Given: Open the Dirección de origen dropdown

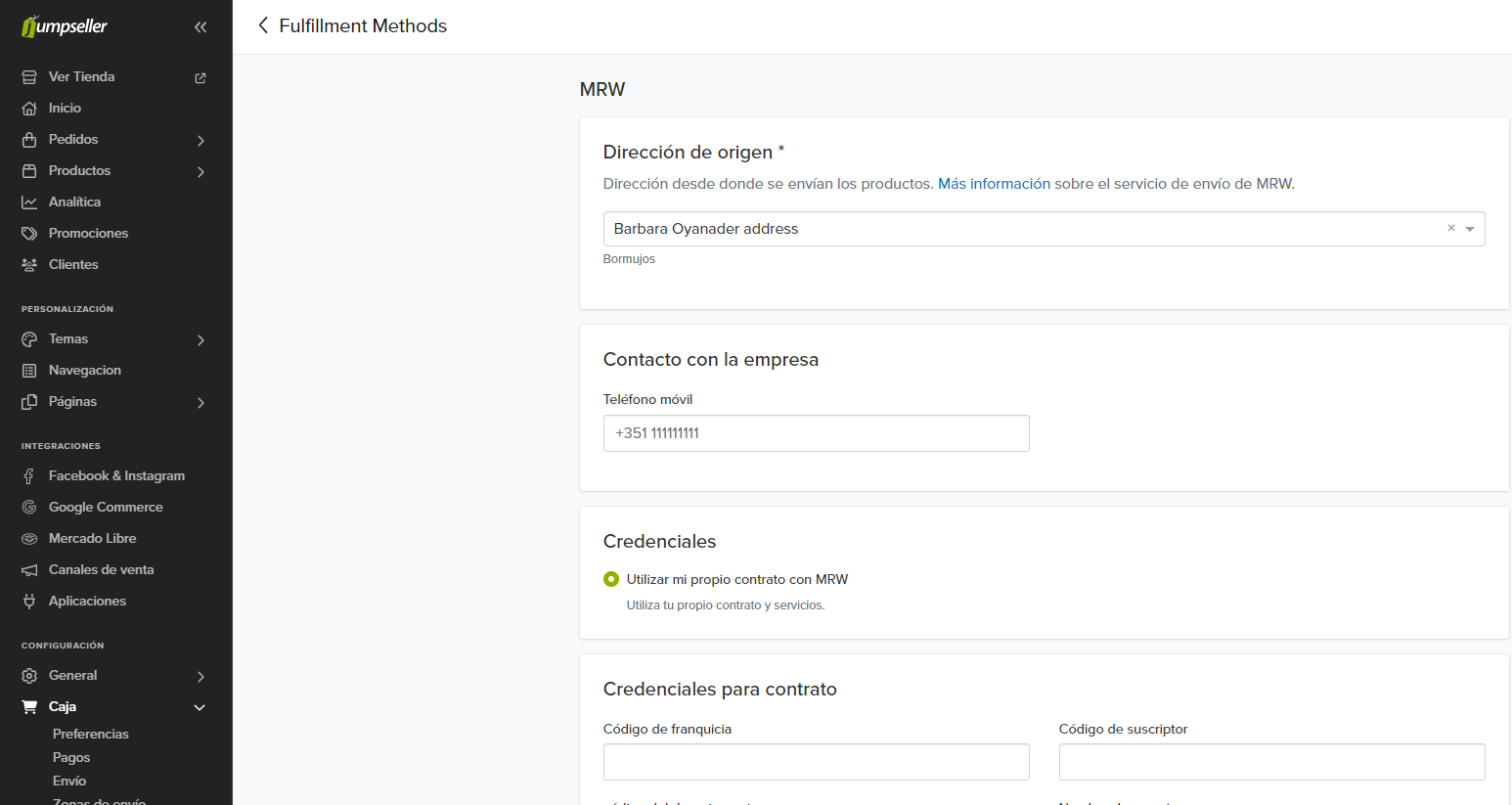Looking at the screenshot, I should pos(1469,229).
